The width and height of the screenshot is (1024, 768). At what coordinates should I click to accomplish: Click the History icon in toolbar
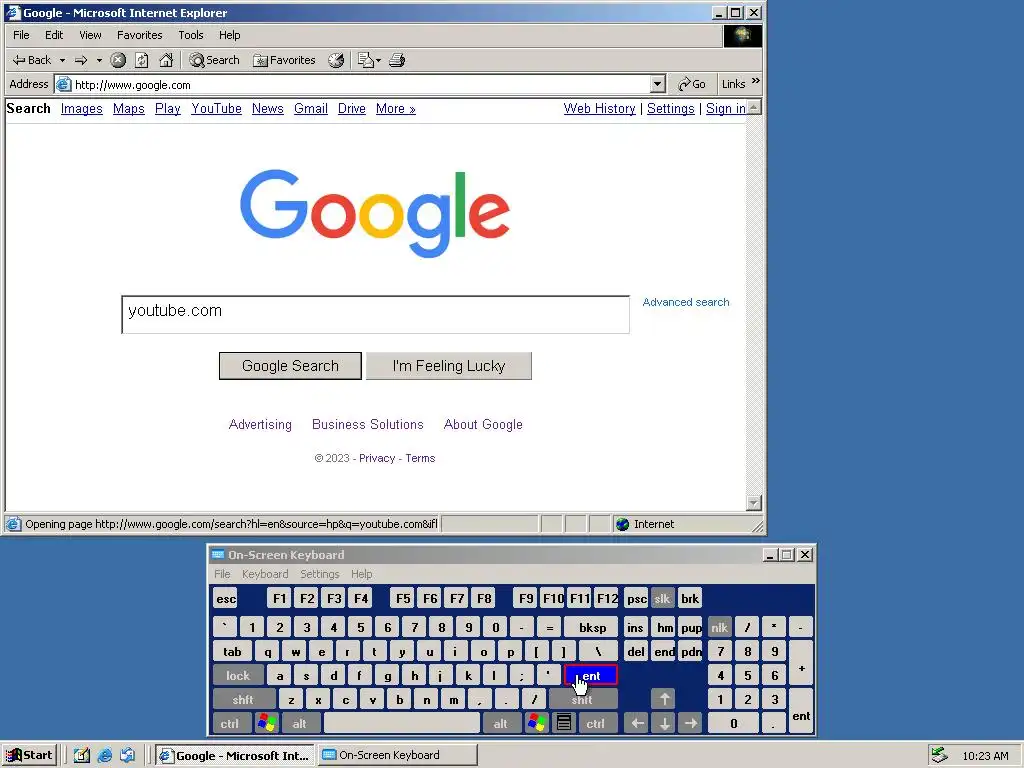(336, 60)
